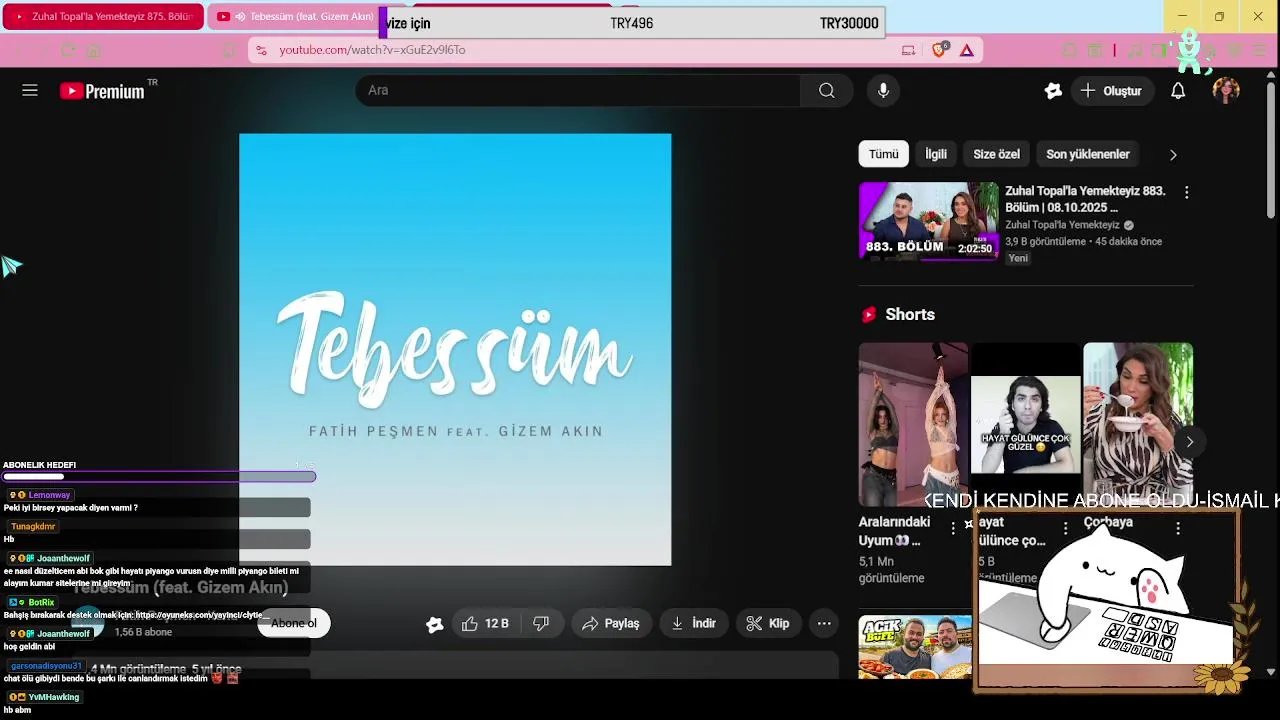1280x720 pixels.
Task: Open the Çorbaya short thumbnail
Action: tap(1138, 424)
